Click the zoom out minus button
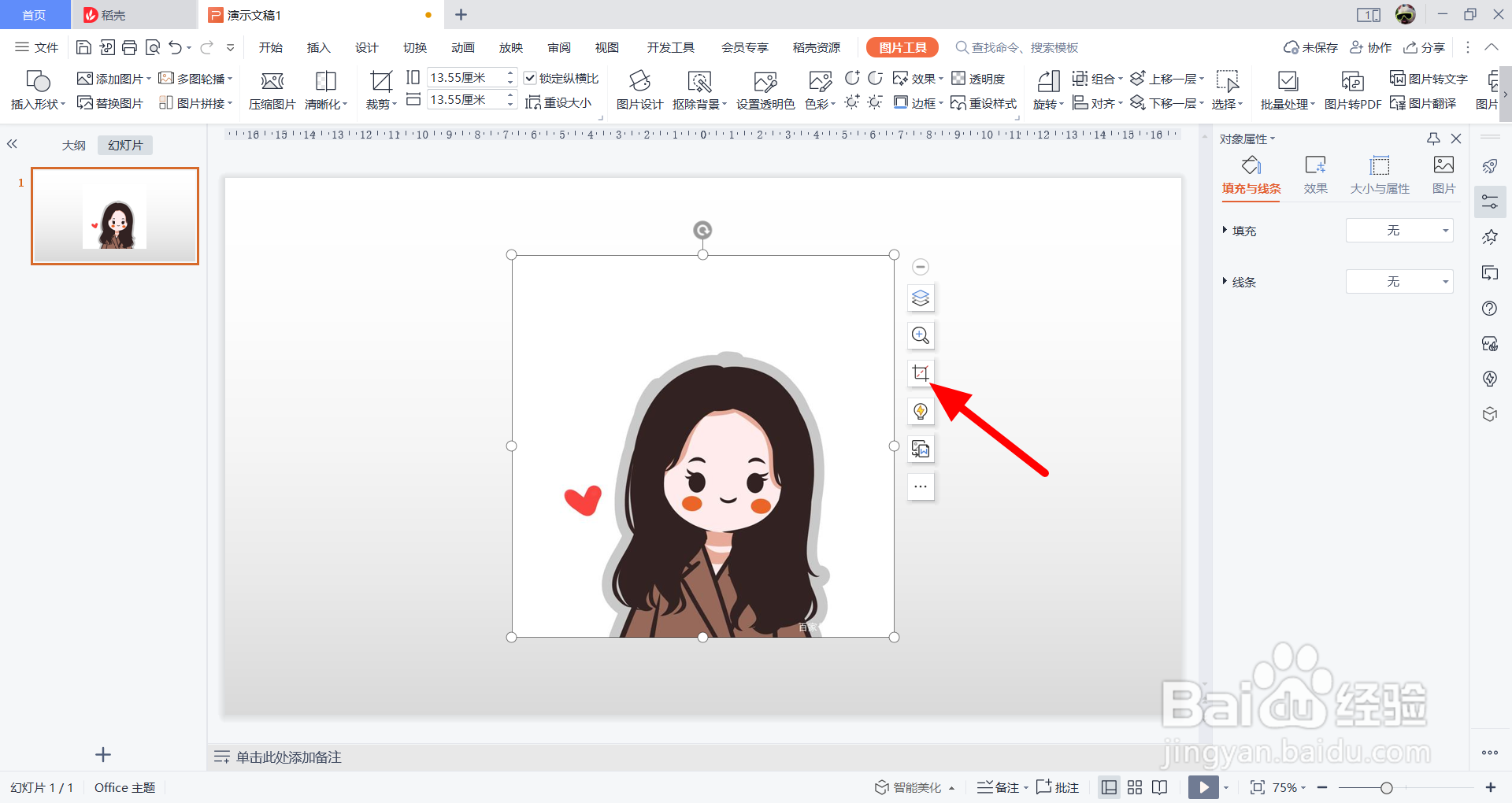Screen dimensions: 1512x803 point(1322,787)
